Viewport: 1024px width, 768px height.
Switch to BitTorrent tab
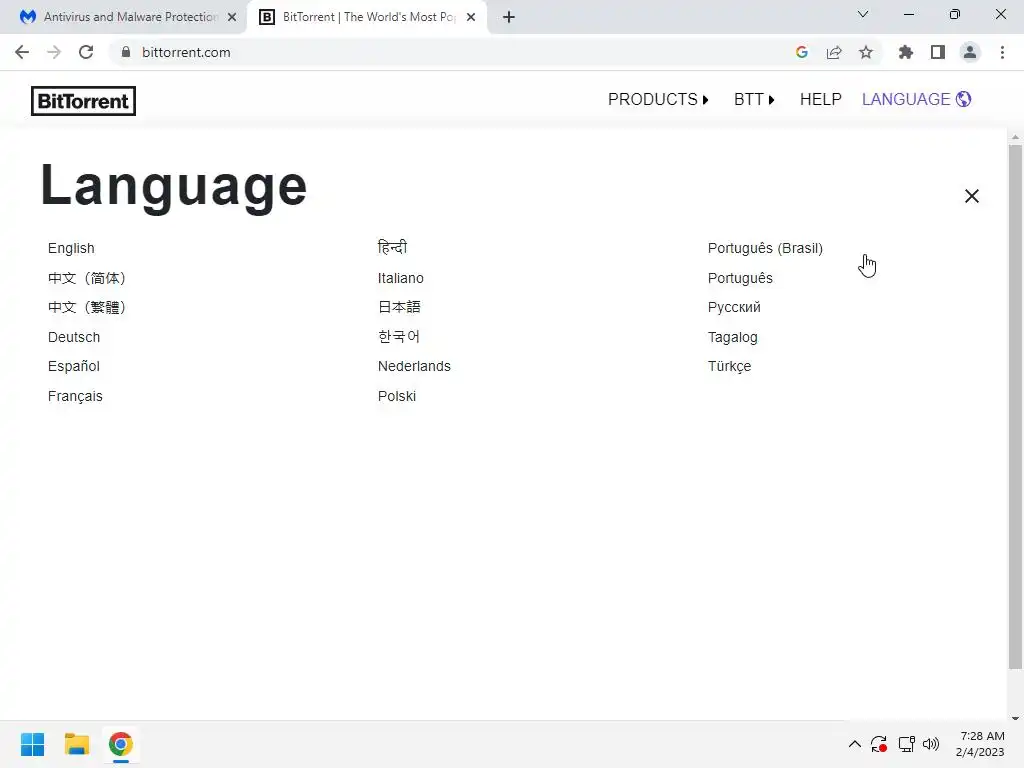[x=366, y=17]
